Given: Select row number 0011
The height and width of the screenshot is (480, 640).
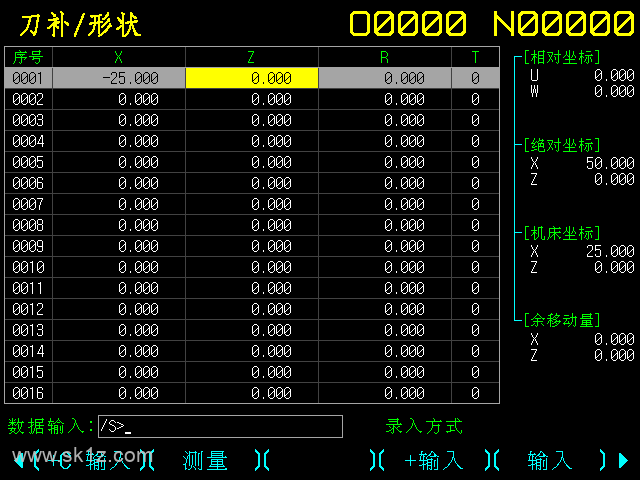Looking at the screenshot, I should 28,288.
